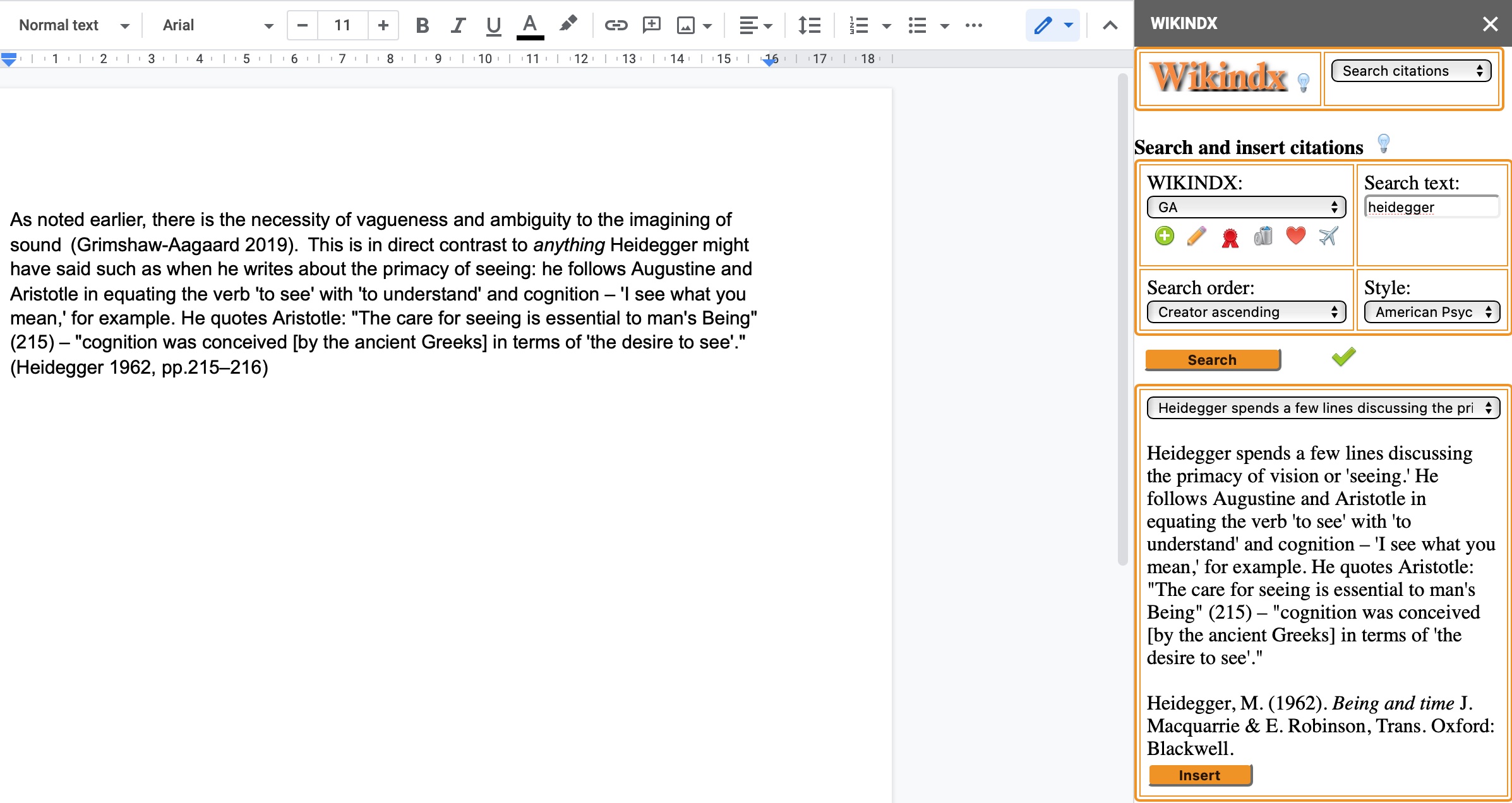1512x803 pixels.
Task: Expand the American Psyc style dropdown
Action: click(x=1432, y=312)
